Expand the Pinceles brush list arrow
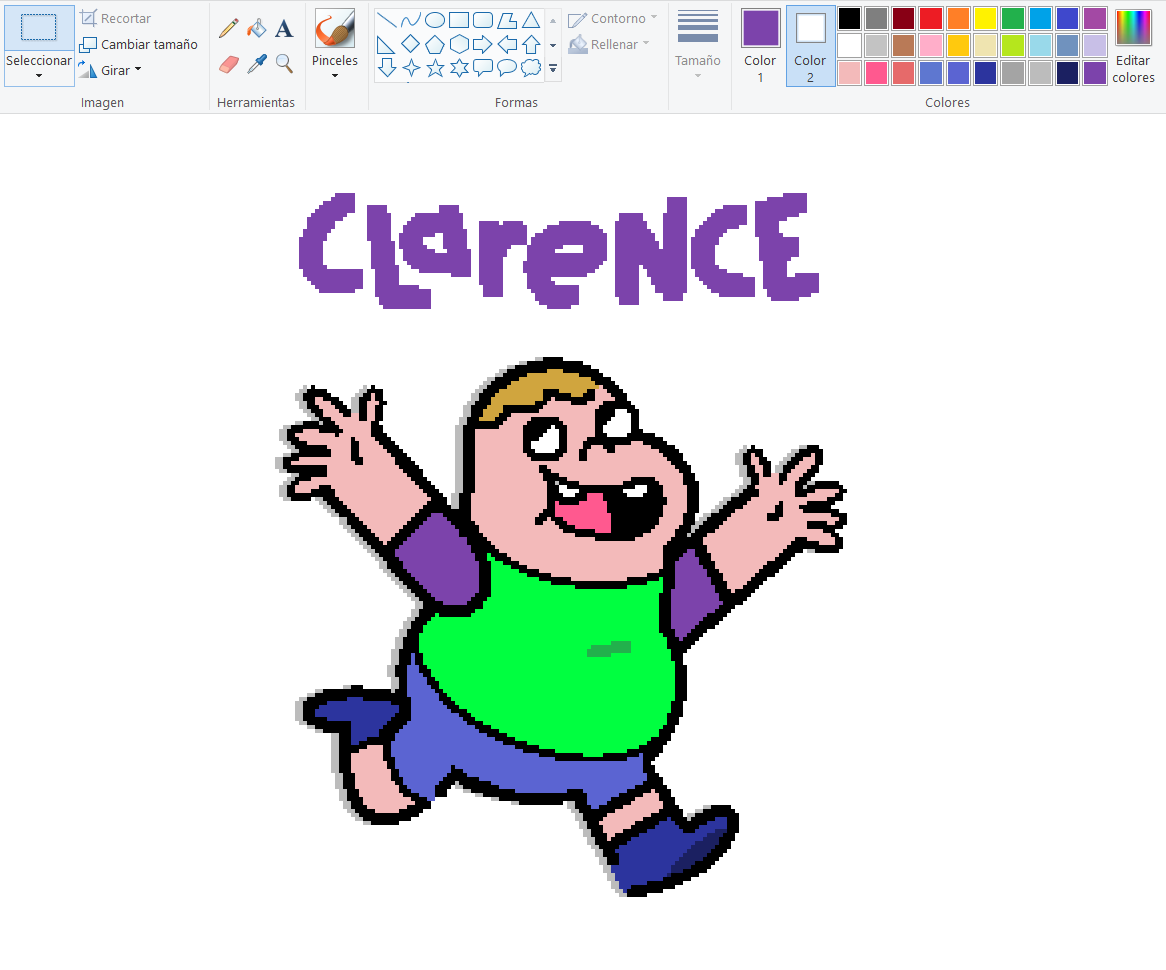Viewport: 1166px width, 970px height. (x=335, y=75)
